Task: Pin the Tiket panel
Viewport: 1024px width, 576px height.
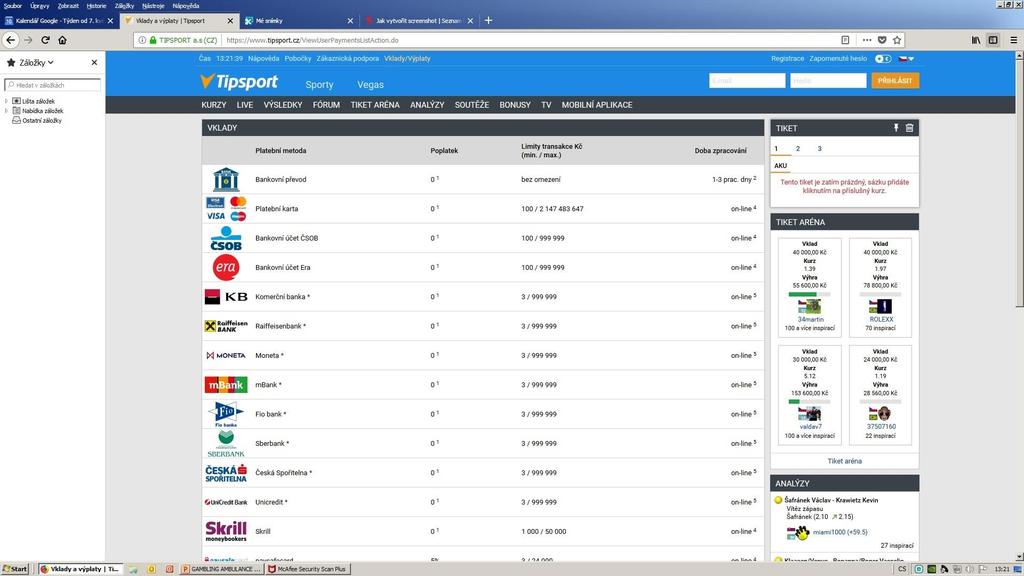Action: [x=896, y=128]
